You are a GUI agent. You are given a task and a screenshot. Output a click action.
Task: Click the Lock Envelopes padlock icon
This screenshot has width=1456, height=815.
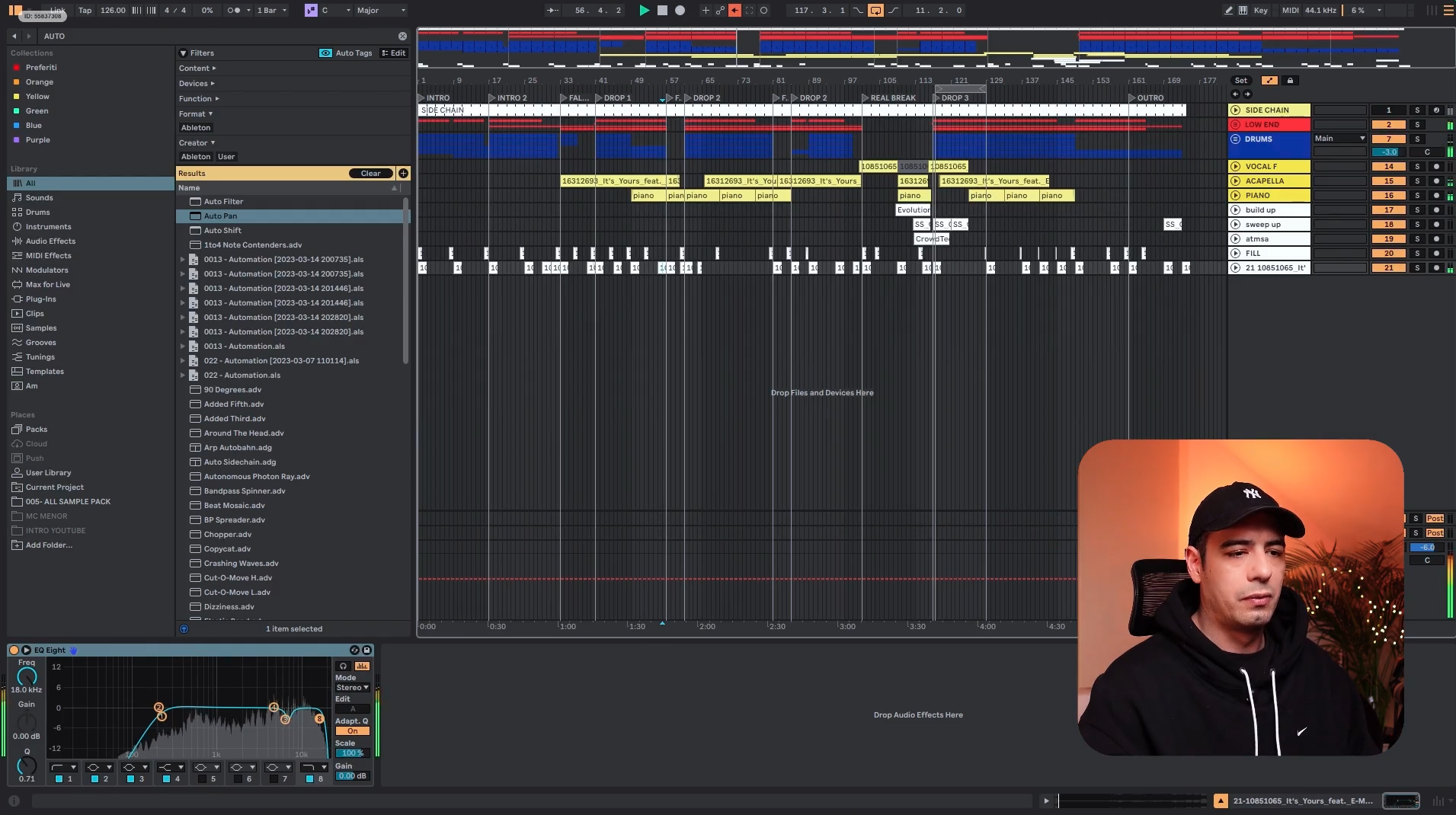tap(1290, 81)
